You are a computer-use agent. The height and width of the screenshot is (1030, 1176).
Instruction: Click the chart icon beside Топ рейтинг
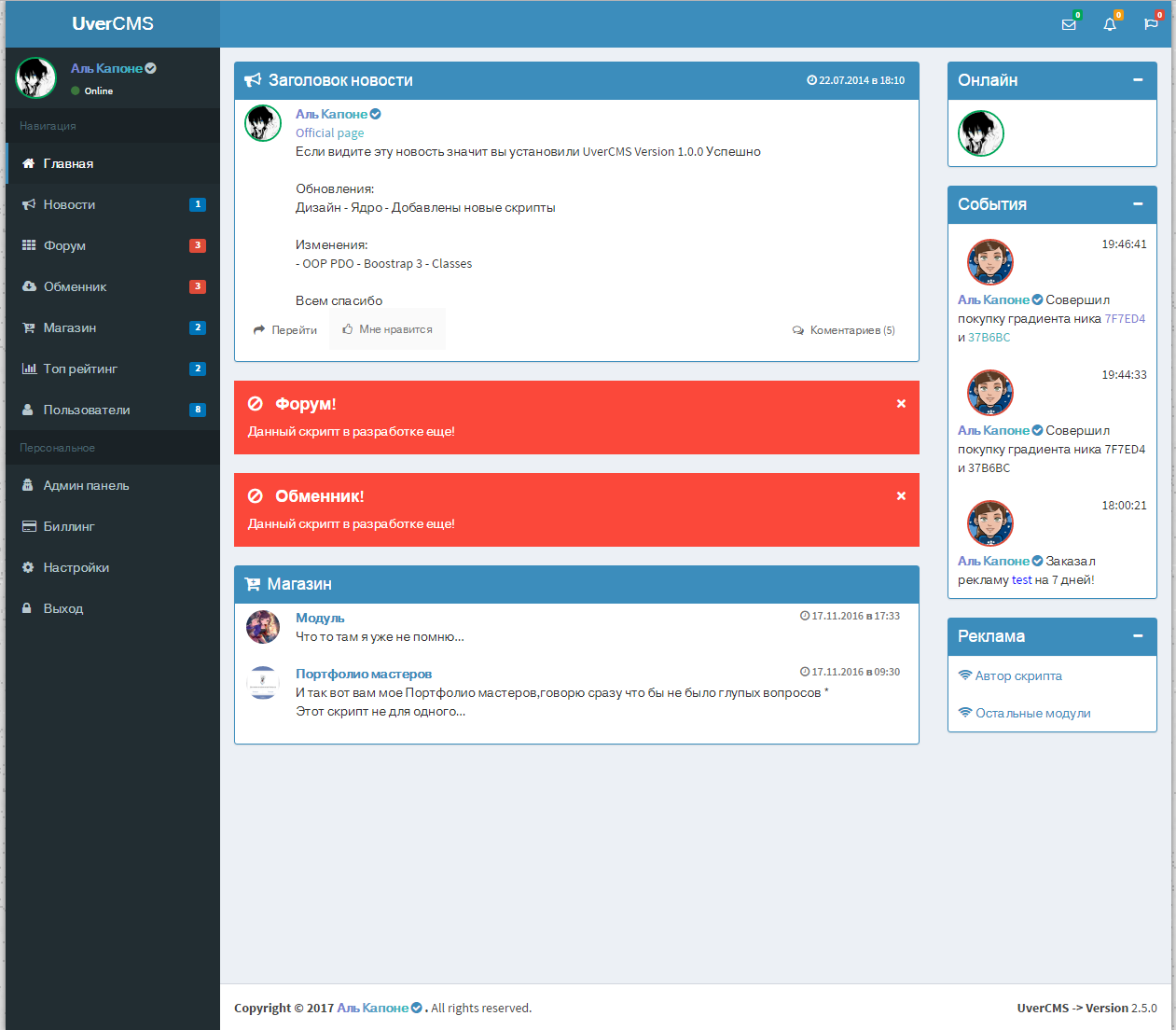[x=29, y=369]
